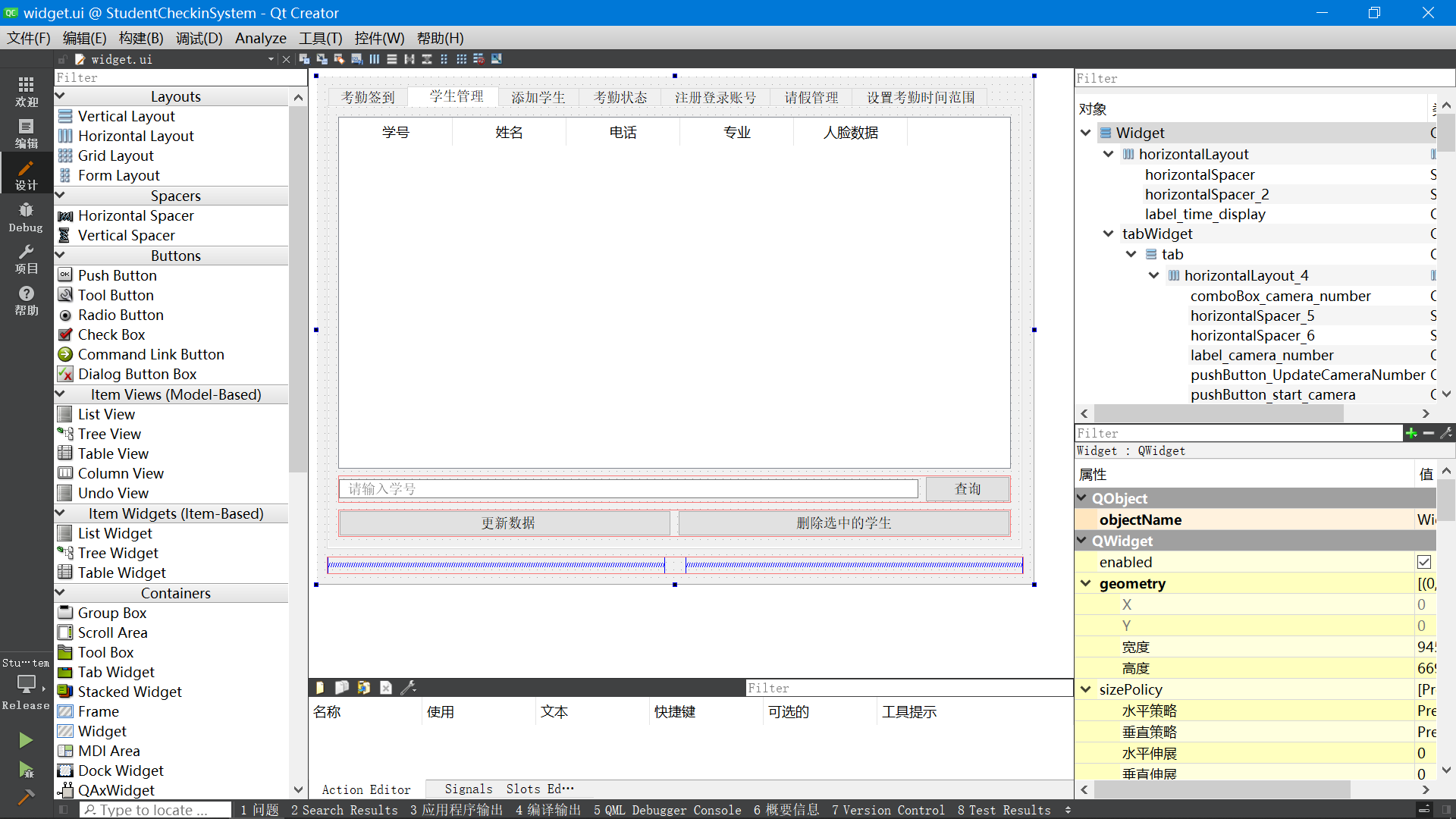Switch to 添加学生 tab in form
This screenshot has height=819, width=1456.
[538, 97]
